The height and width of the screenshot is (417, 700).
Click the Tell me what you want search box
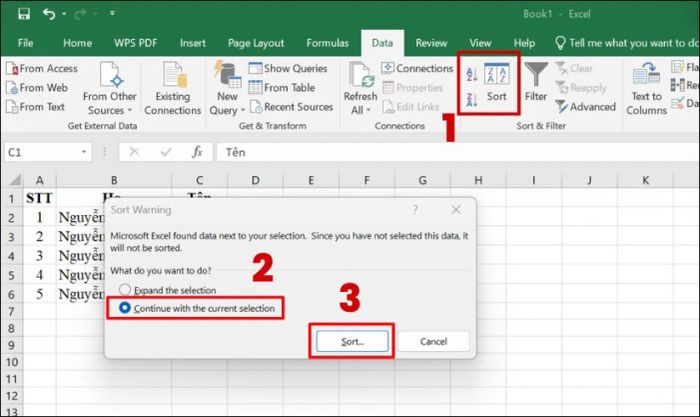tap(627, 43)
